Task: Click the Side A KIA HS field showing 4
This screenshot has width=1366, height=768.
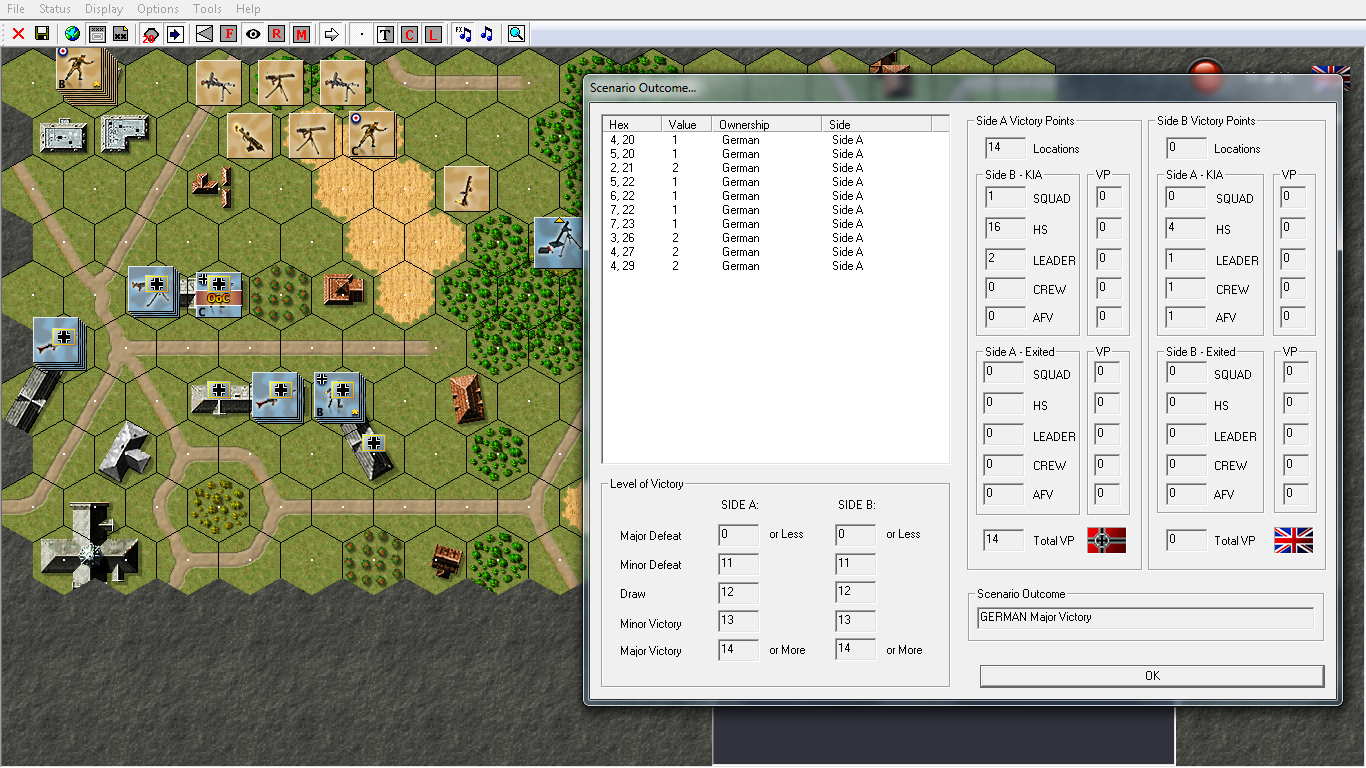Action: point(1186,229)
